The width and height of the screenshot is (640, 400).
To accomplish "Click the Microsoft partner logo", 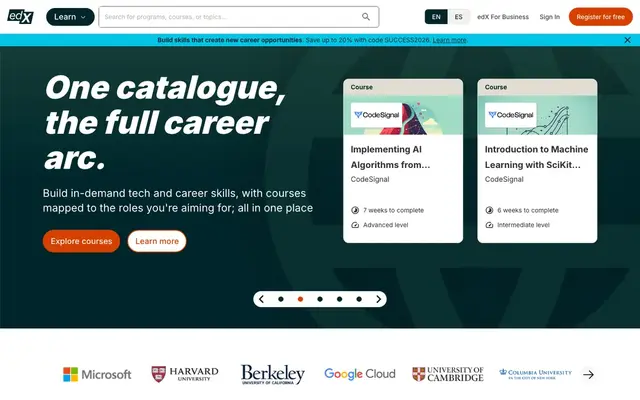I will tap(97, 374).
